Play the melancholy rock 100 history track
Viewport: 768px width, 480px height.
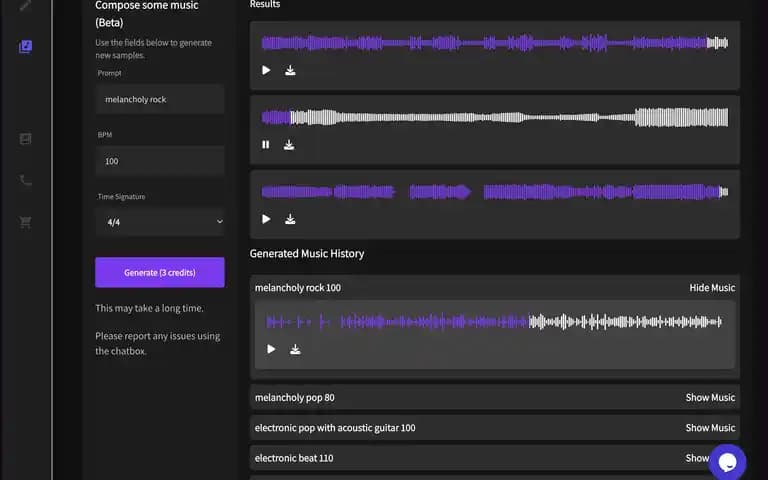pos(271,349)
